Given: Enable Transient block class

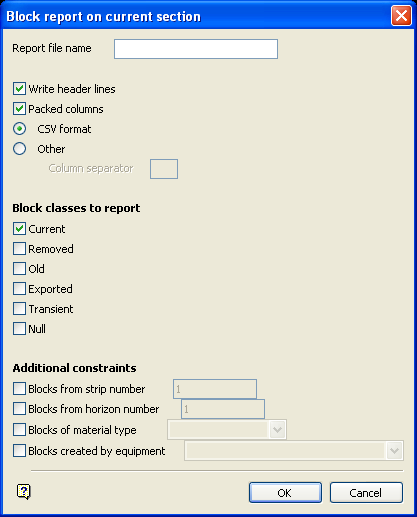Looking at the screenshot, I should tap(19, 309).
